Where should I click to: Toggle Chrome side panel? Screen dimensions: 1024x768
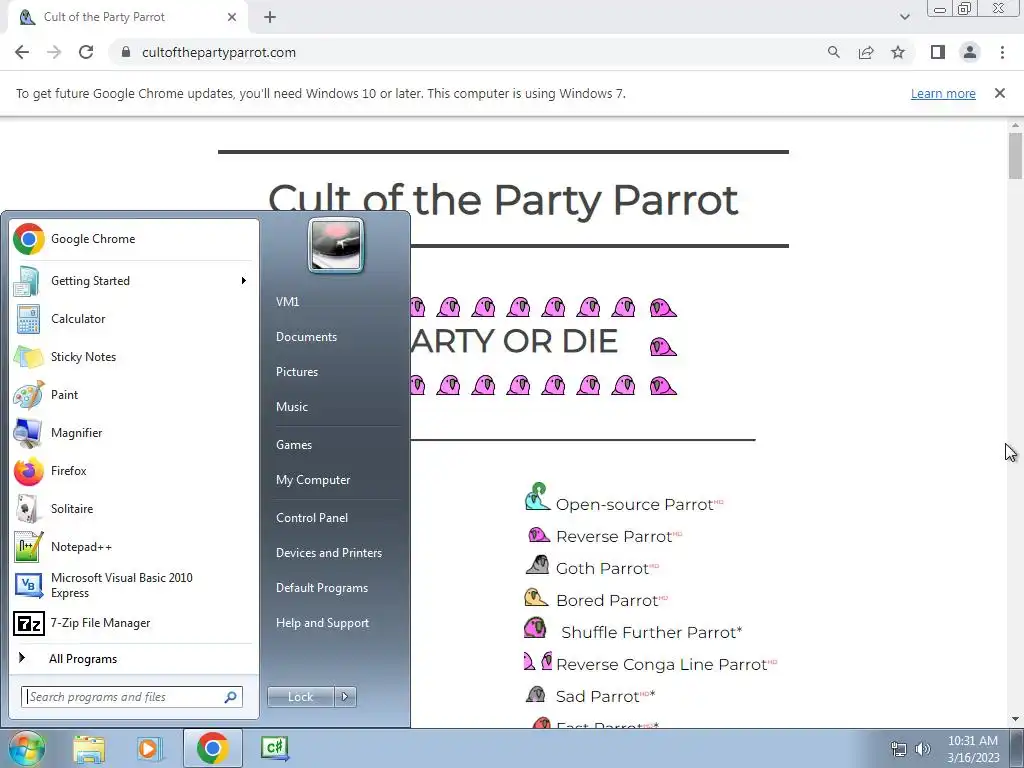(938, 52)
